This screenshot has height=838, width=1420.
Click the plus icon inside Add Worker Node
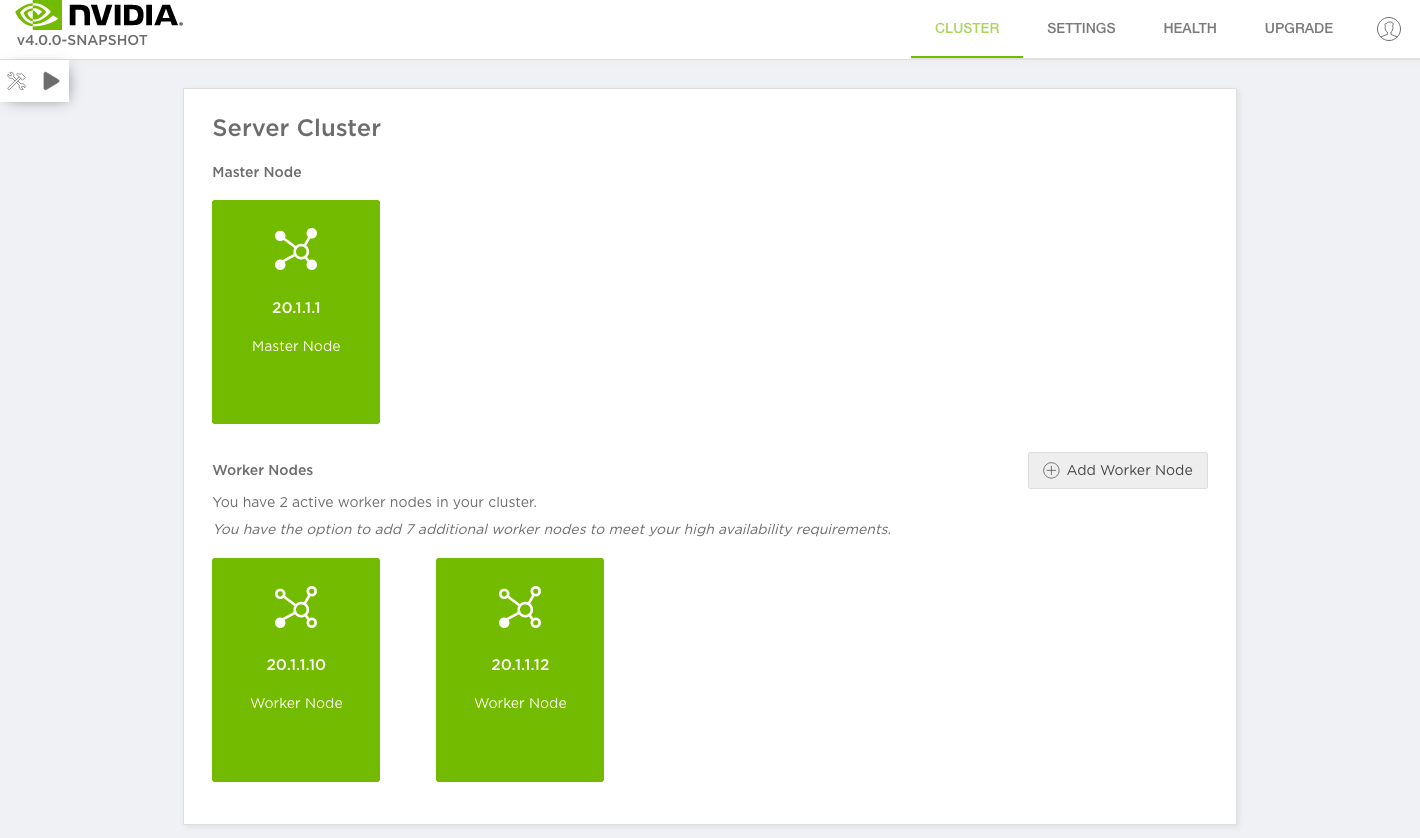click(1051, 470)
